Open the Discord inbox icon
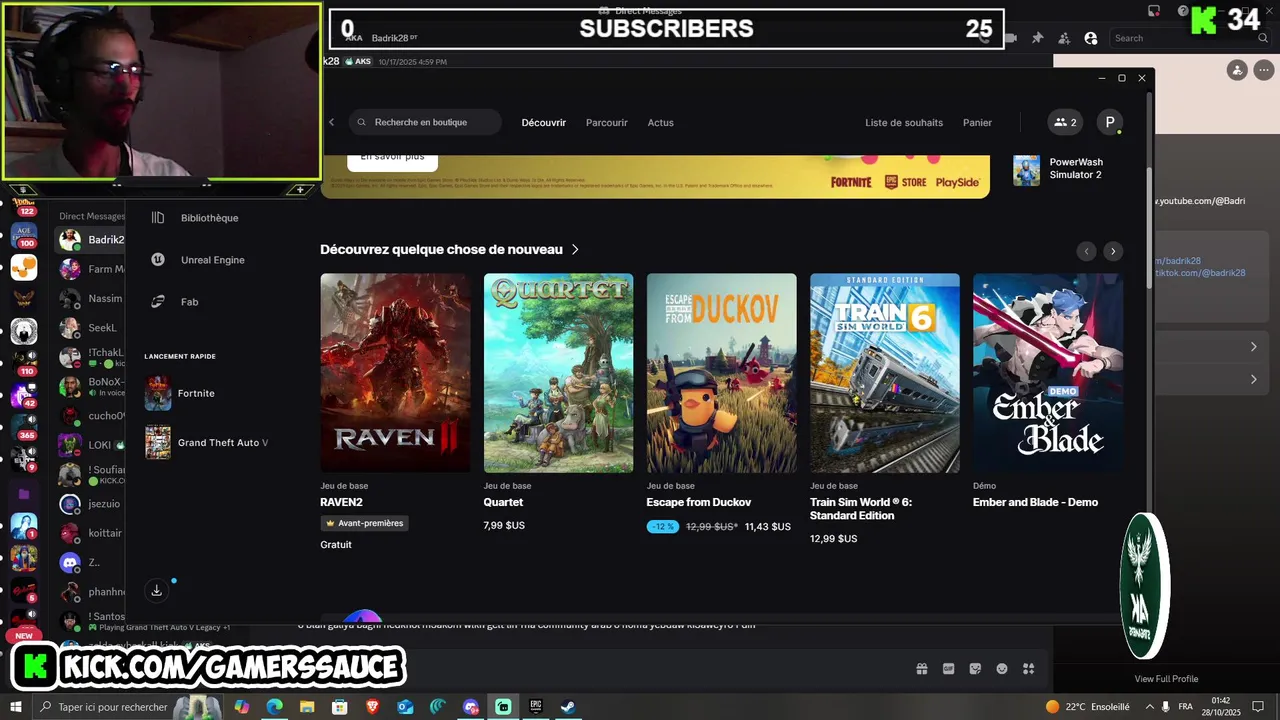Image resolution: width=1280 pixels, height=720 pixels. point(1154,11)
